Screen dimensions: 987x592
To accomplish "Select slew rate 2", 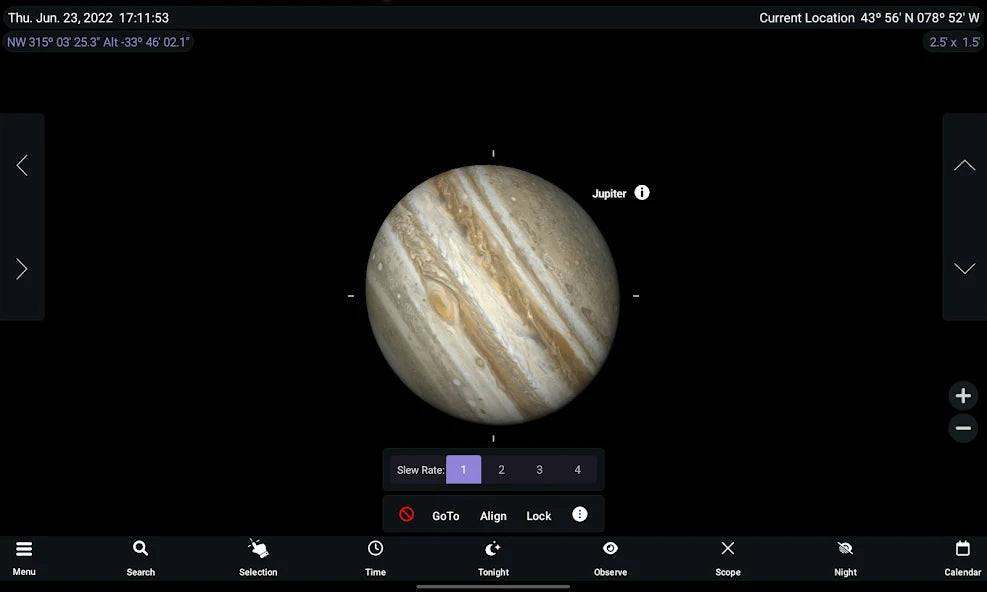I will pyautogui.click(x=502, y=470).
